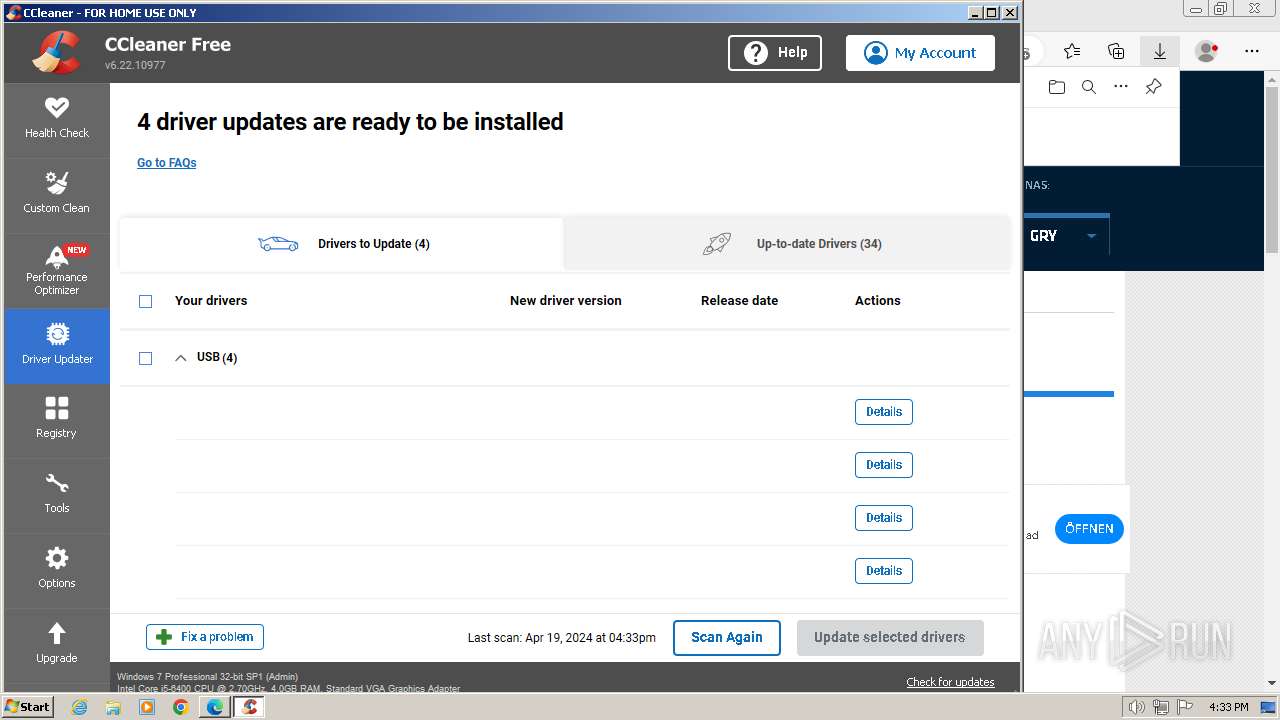Viewport: 1280px width, 720px height.
Task: Open more options in Edge downloads panel
Action: click(1121, 87)
